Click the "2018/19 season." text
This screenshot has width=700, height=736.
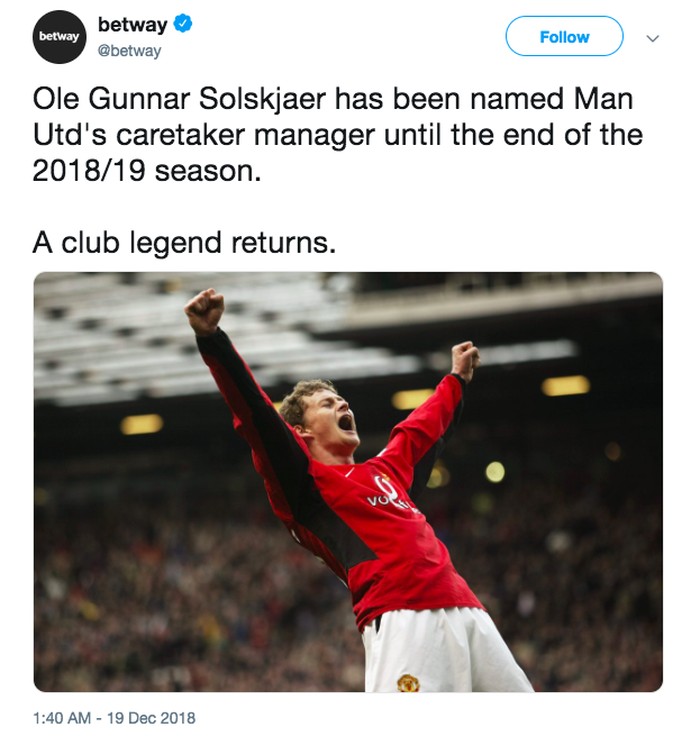tap(146, 171)
